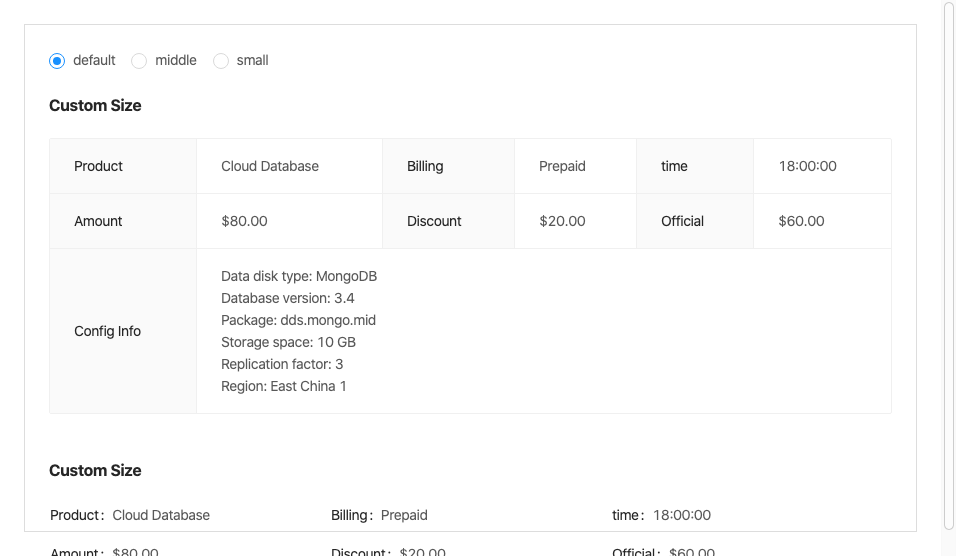Click the 'Region: East China 1' line
Image resolution: width=956 pixels, height=556 pixels.
(x=284, y=386)
